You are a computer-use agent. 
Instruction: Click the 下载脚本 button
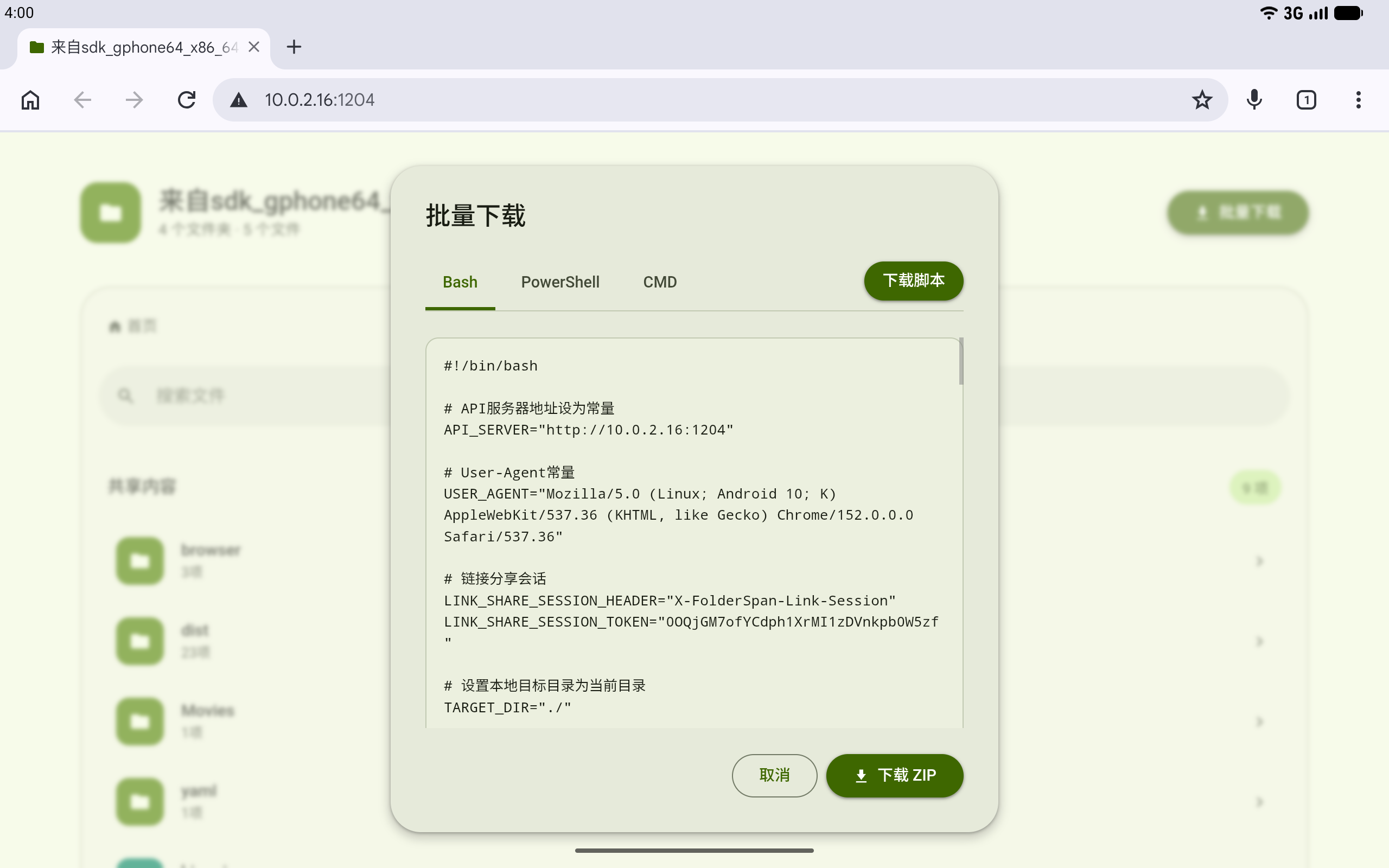913,280
